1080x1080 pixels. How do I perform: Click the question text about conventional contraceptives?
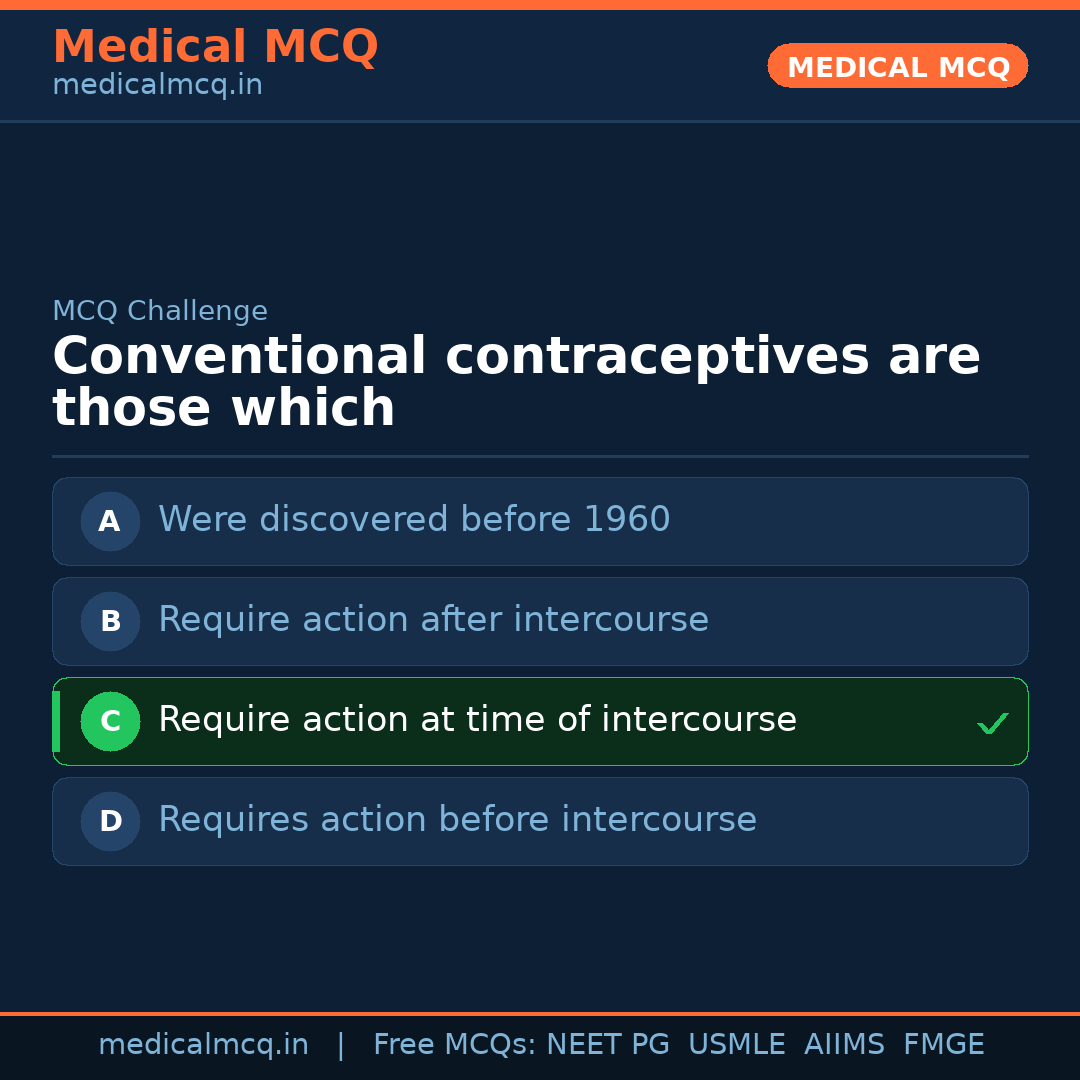[x=516, y=383]
